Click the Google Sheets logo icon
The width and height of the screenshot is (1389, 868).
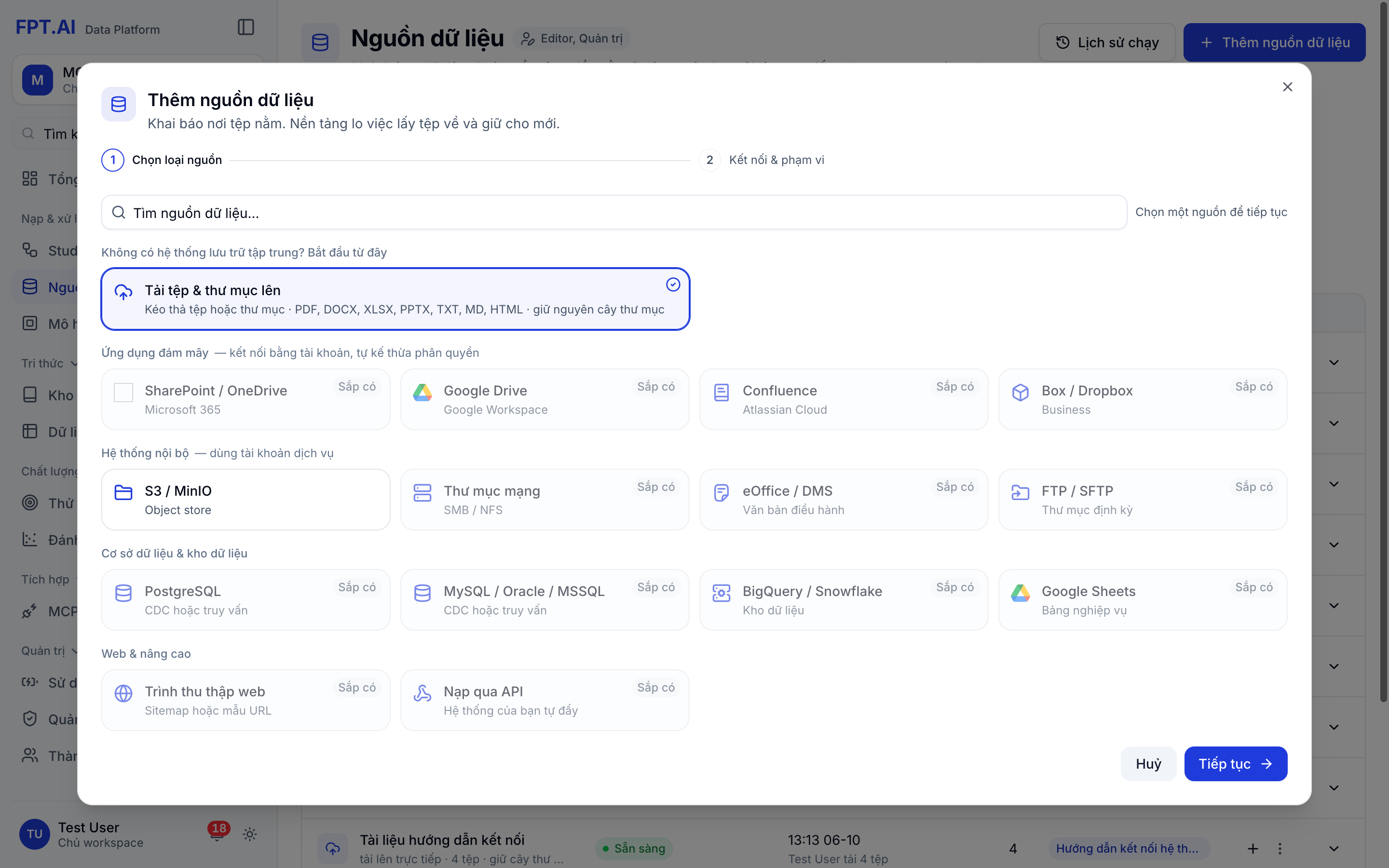(x=1021, y=593)
